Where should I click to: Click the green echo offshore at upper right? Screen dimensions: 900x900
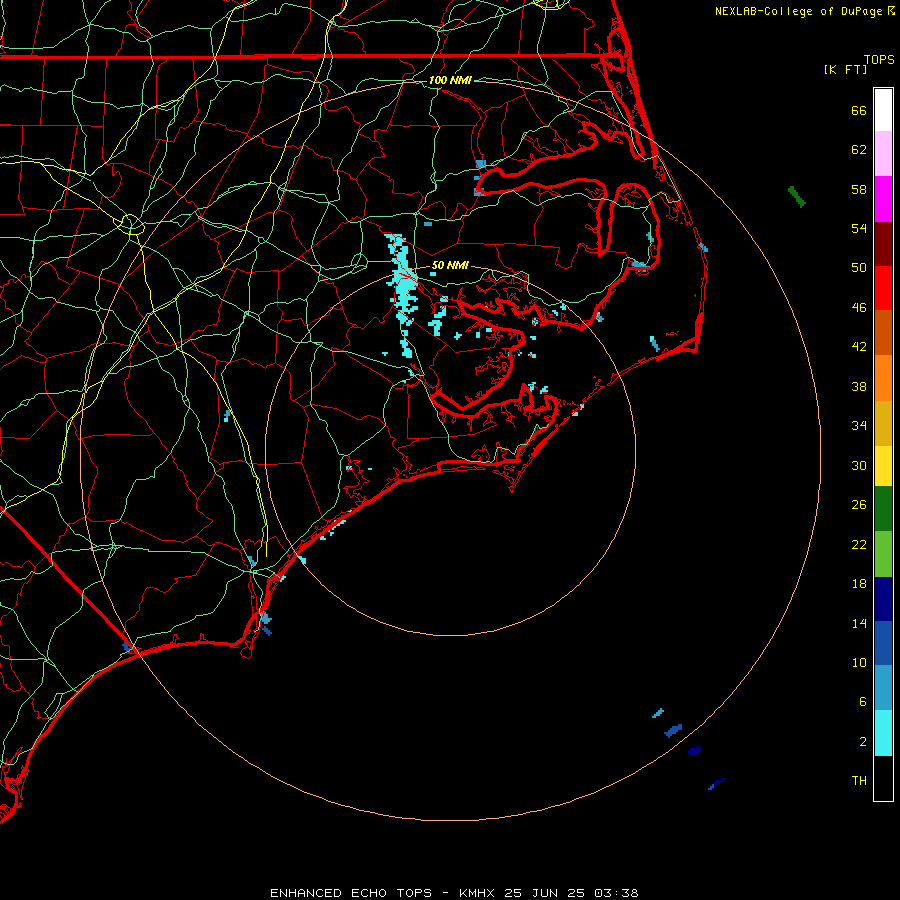(797, 196)
